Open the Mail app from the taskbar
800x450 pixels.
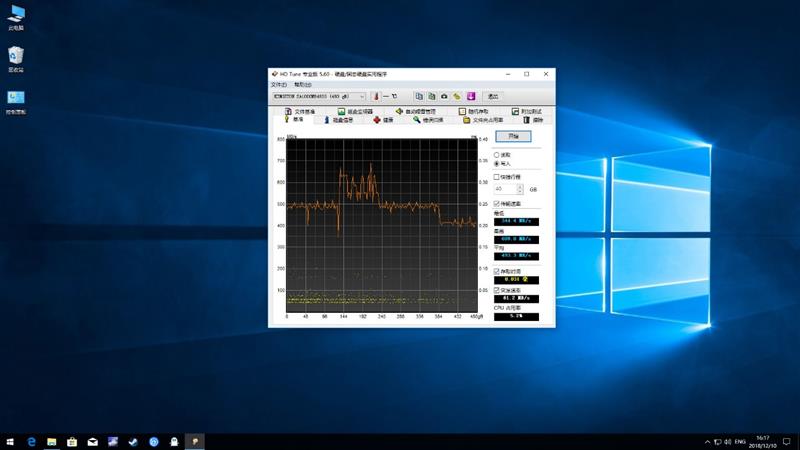click(x=92, y=442)
